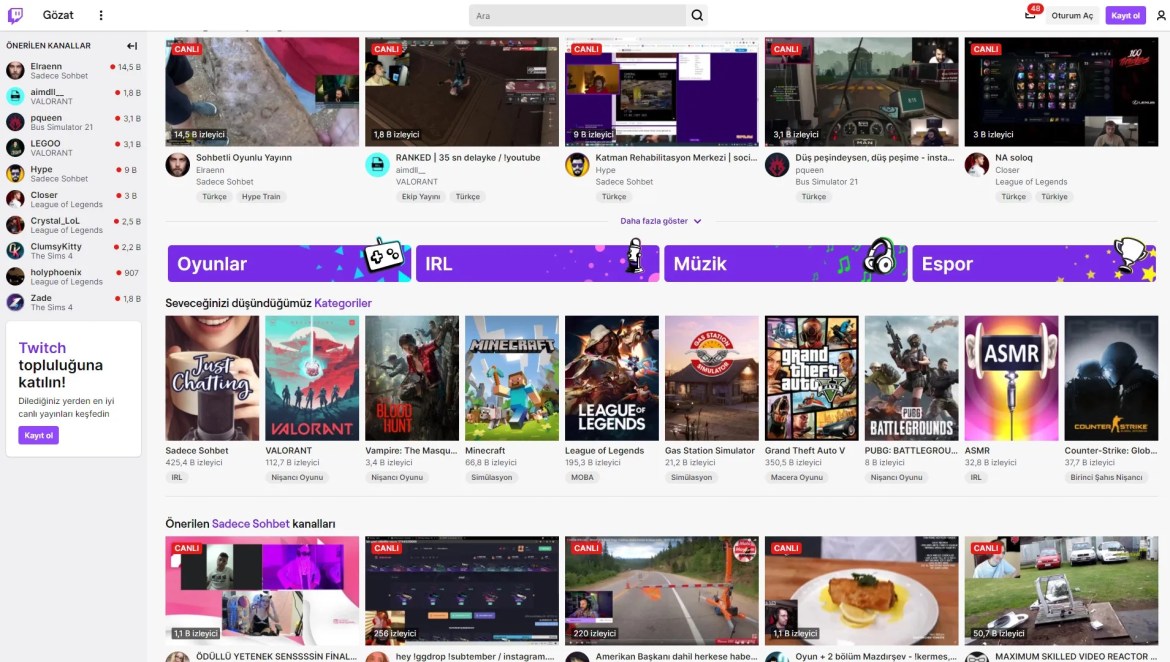Viewport: 1170px width, 662px height.
Task: Click the Oturum Aç login button
Action: [x=1072, y=16]
